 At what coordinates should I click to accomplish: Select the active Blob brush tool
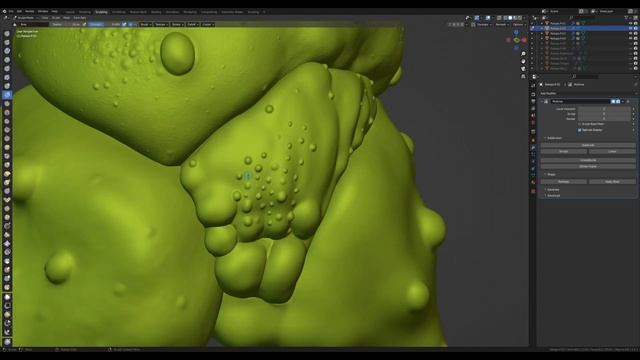tap(7, 95)
